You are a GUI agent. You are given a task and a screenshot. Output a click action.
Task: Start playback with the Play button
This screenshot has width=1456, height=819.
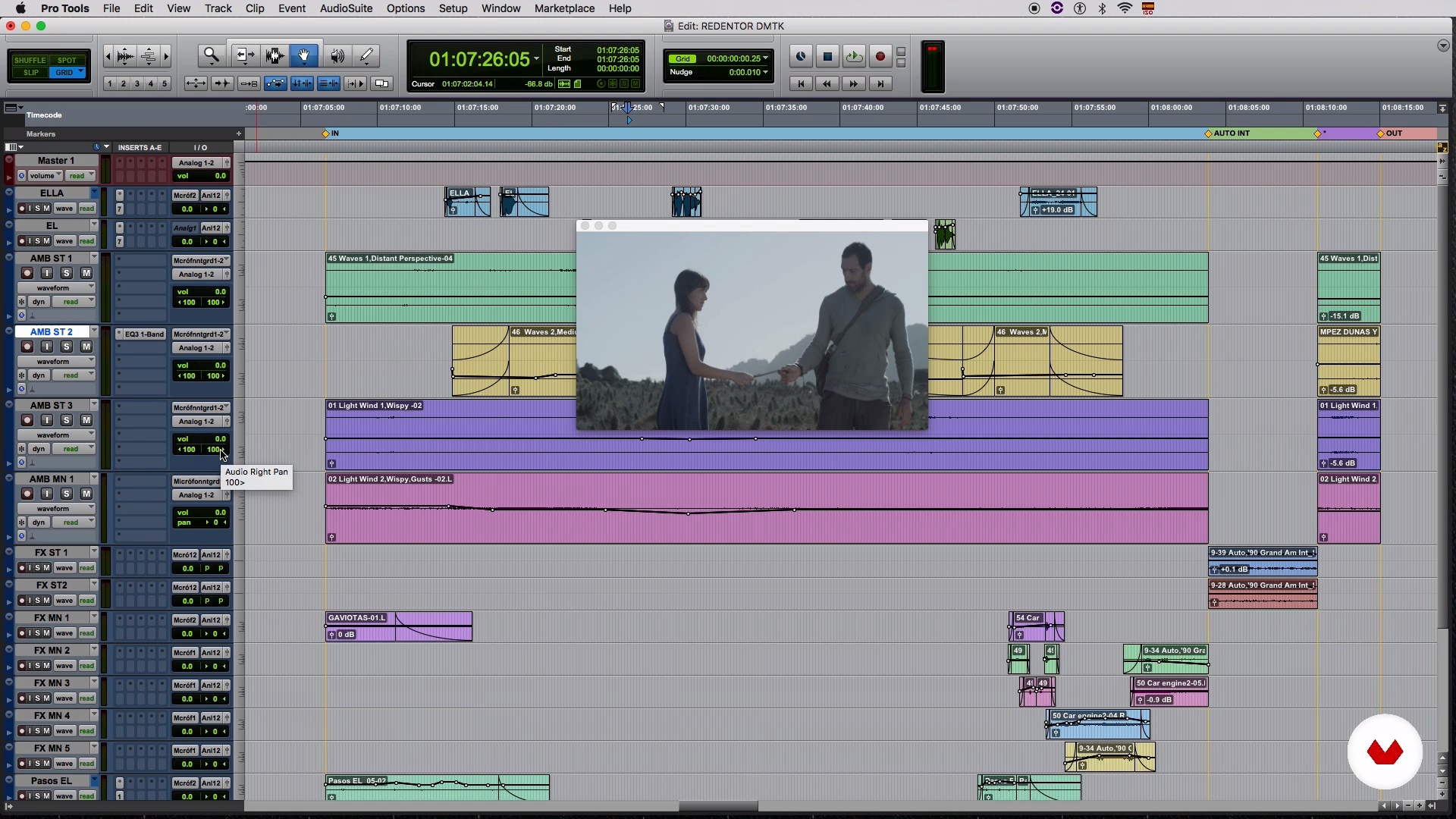854,56
